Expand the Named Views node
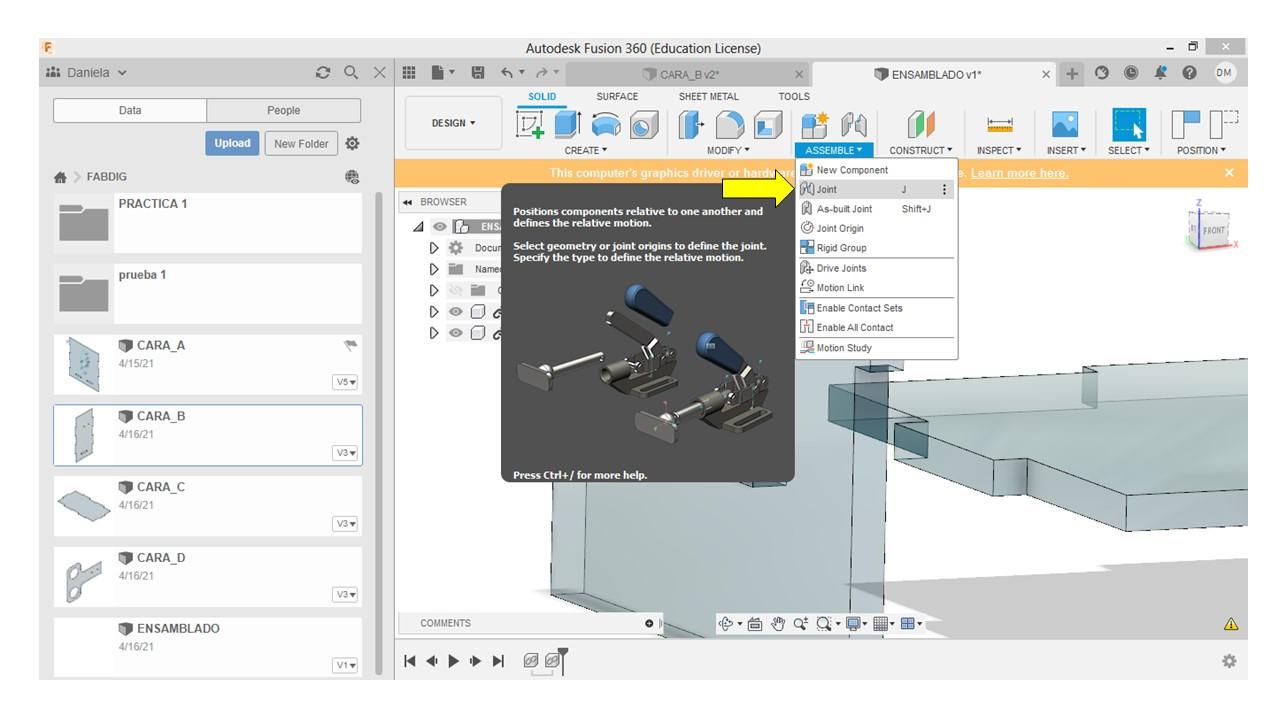This screenshot has height=720, width=1280. [x=434, y=269]
